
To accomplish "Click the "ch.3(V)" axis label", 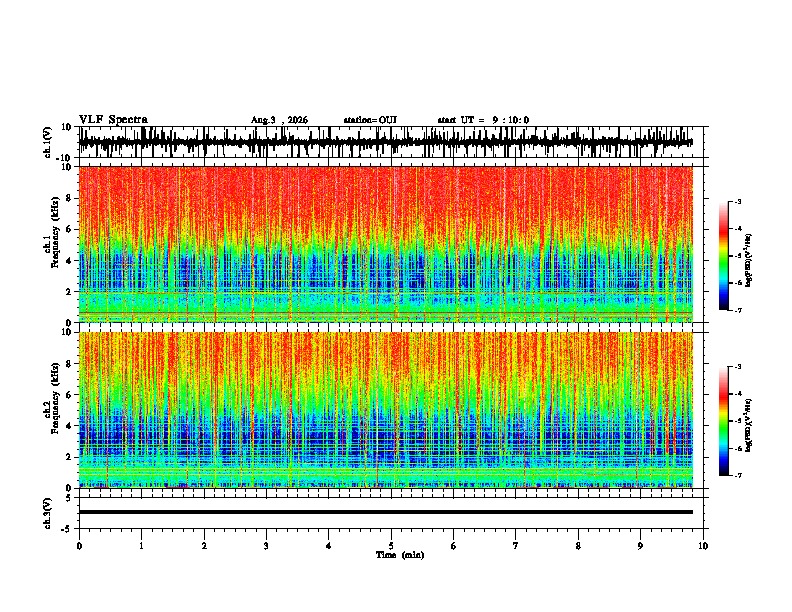I will 48,513.
